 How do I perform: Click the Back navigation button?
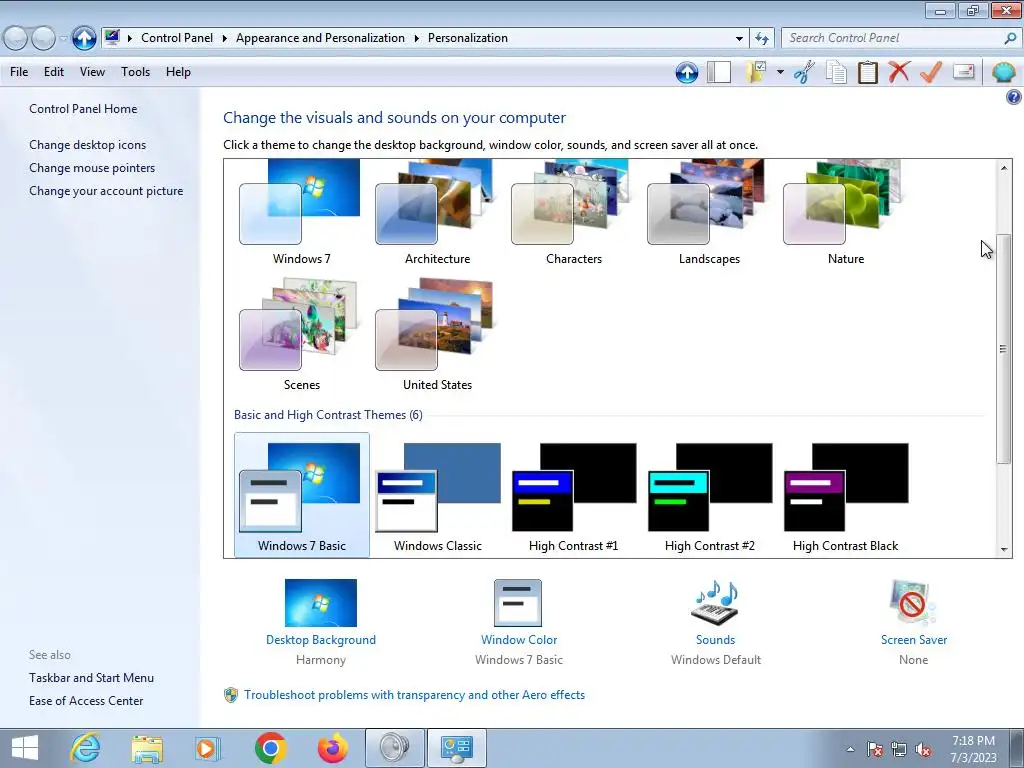click(16, 39)
